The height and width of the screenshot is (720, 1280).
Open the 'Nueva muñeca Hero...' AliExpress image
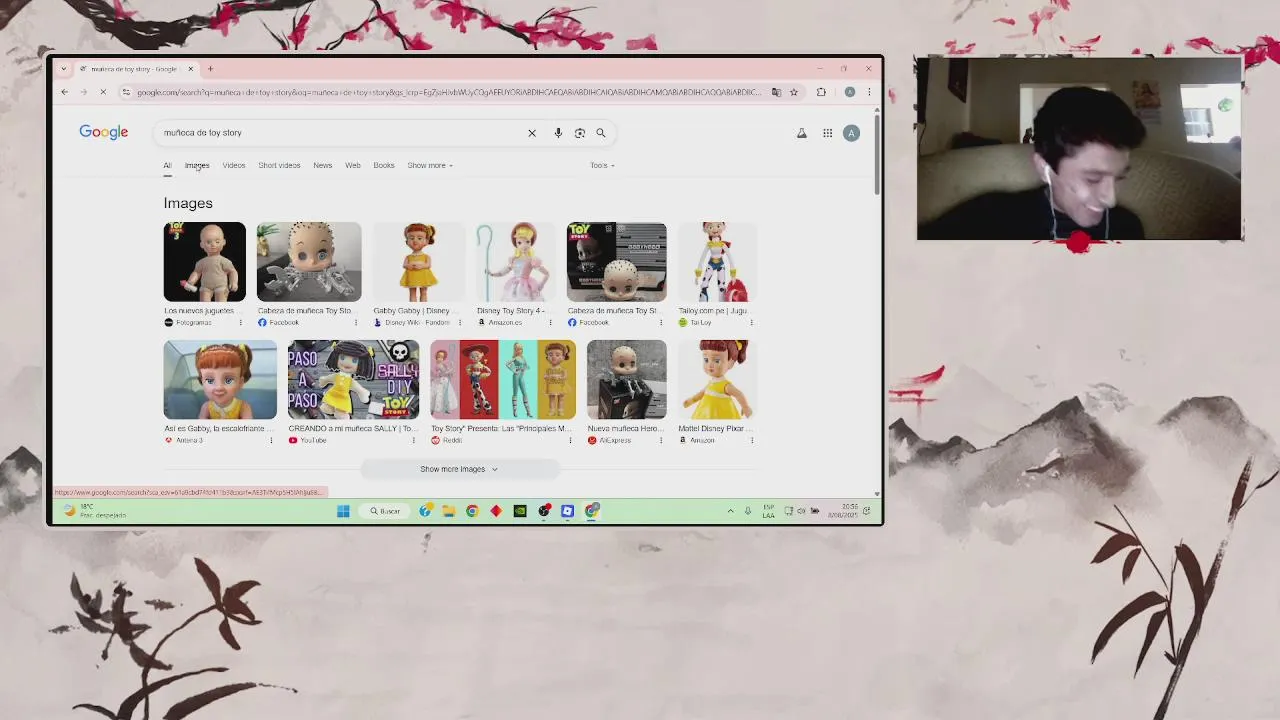627,380
